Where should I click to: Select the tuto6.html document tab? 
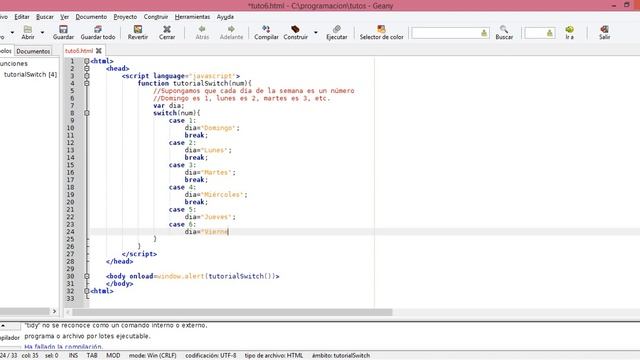(79, 51)
